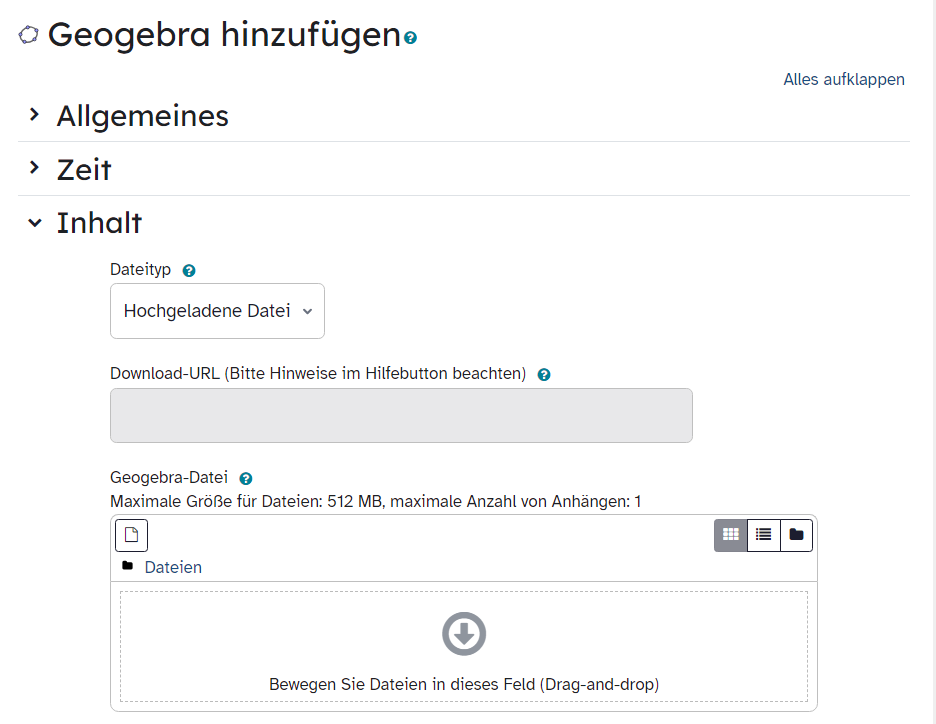The height and width of the screenshot is (724, 936).
Task: Click the Alles aufklappen link
Action: pyautogui.click(x=843, y=80)
